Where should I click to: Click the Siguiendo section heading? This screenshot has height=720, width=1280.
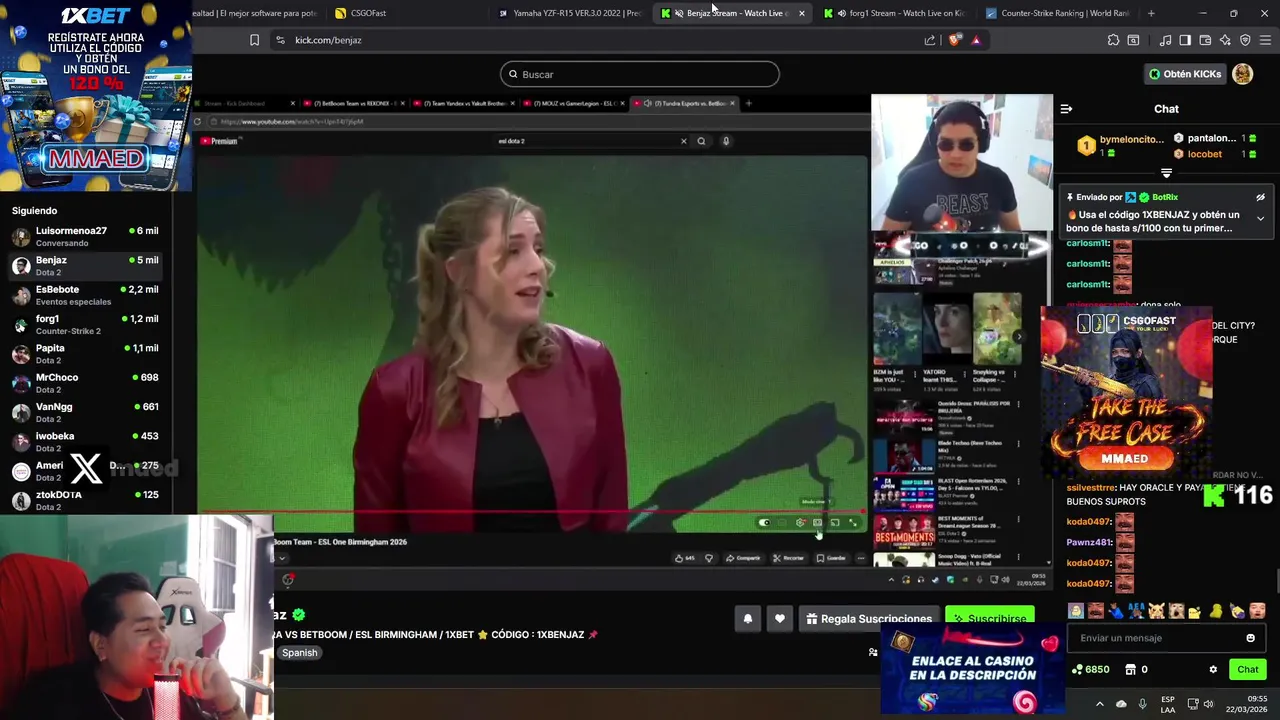pyautogui.click(x=35, y=211)
